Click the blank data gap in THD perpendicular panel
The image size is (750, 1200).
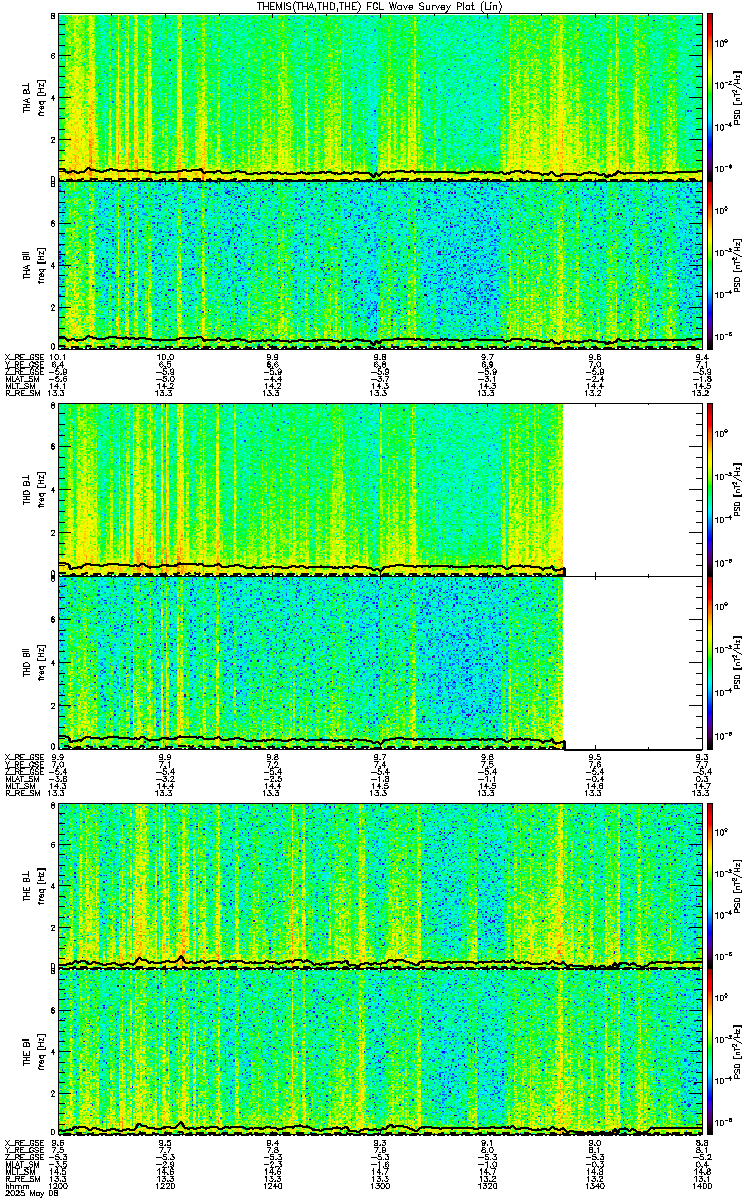[x=634, y=490]
